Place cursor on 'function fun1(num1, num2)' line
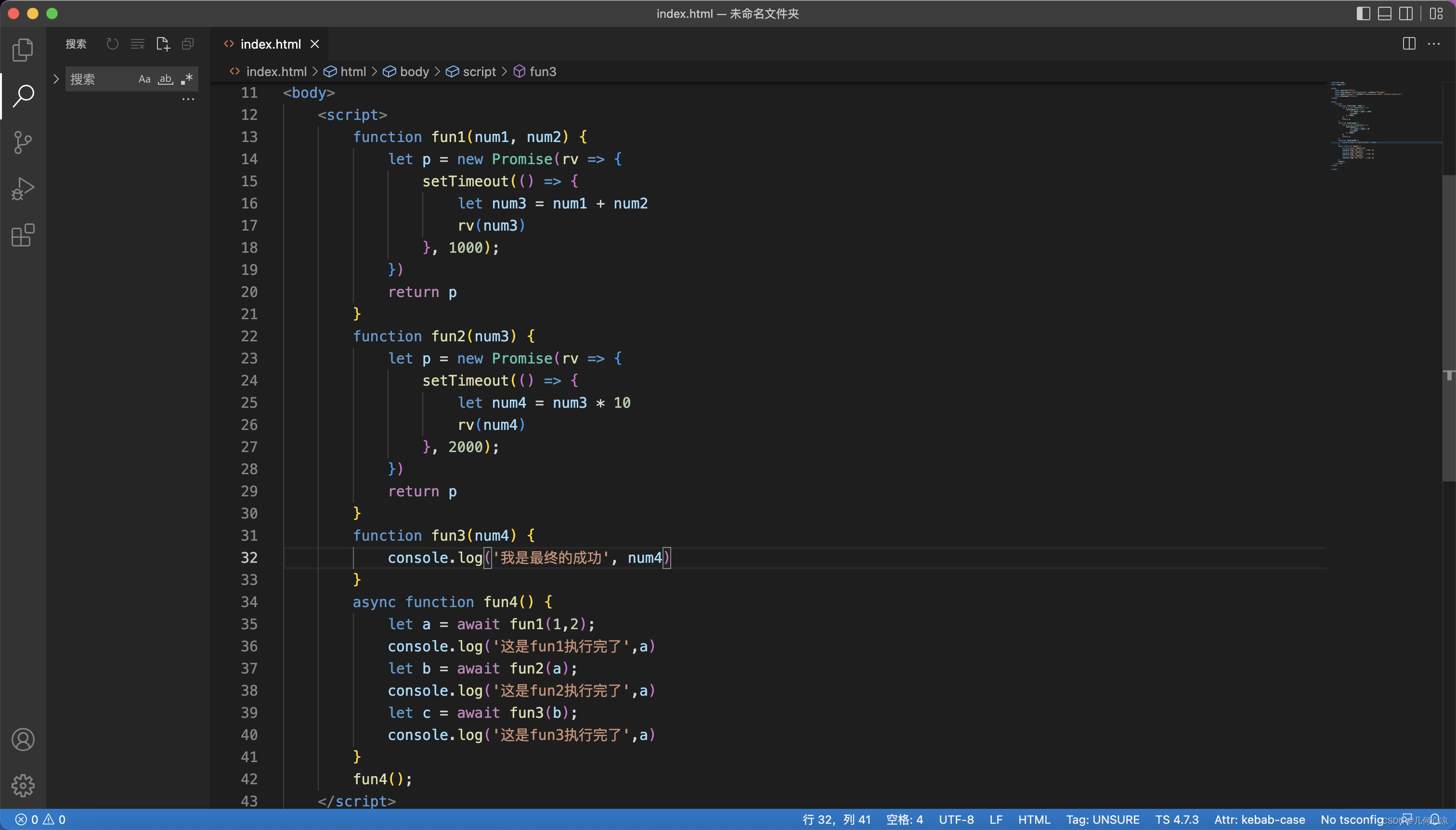The height and width of the screenshot is (830, 1456). tap(470, 137)
